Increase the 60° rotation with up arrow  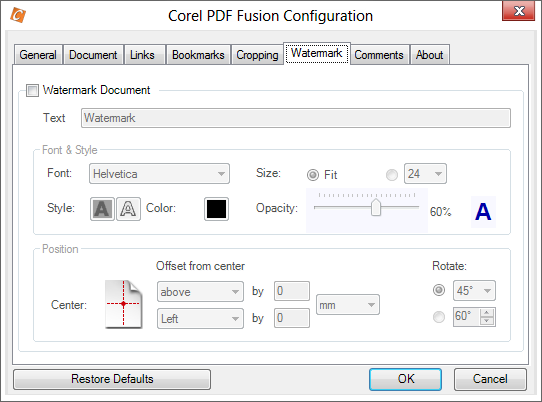pyautogui.click(x=487, y=313)
